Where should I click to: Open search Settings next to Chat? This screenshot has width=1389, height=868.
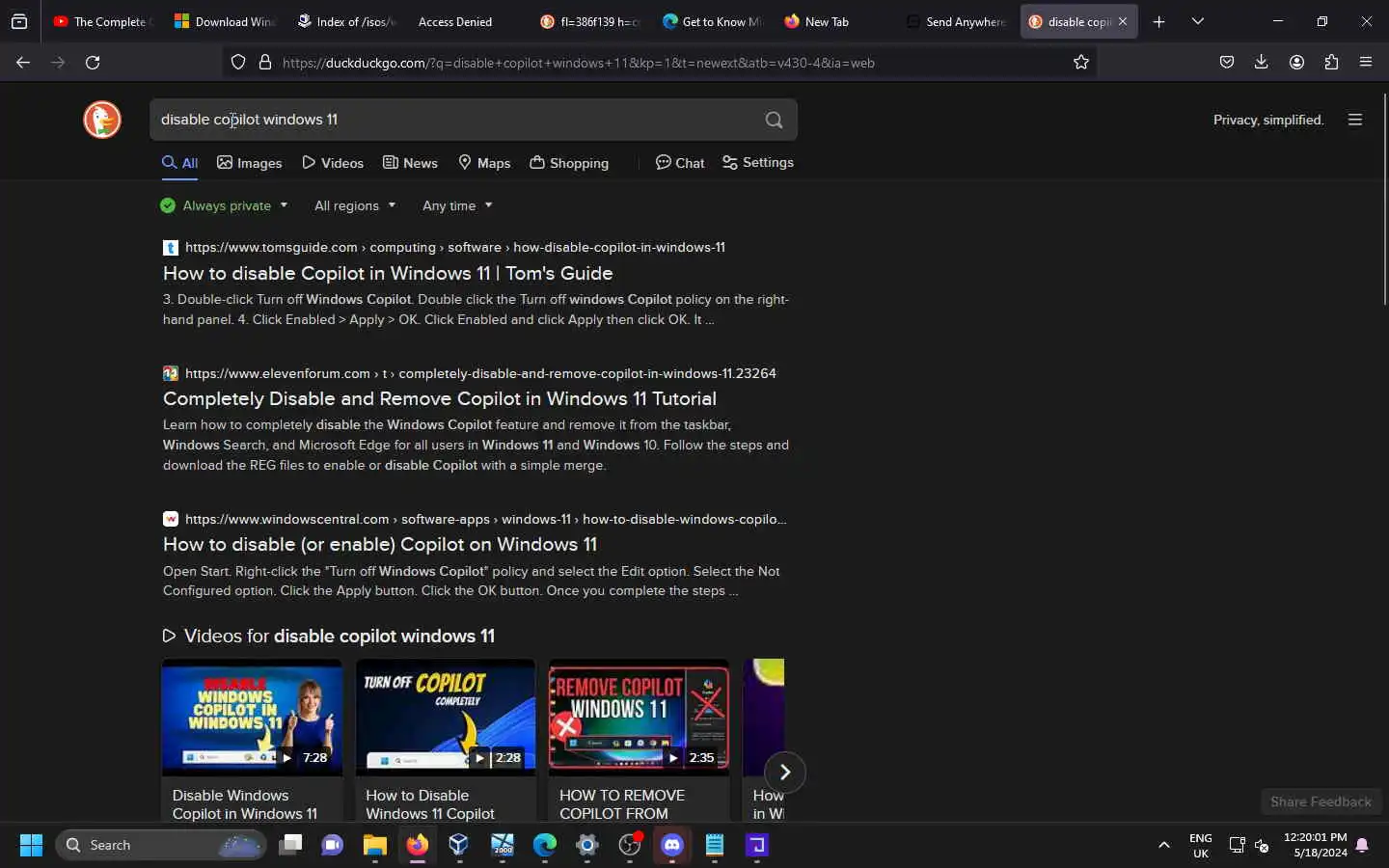coord(758,163)
